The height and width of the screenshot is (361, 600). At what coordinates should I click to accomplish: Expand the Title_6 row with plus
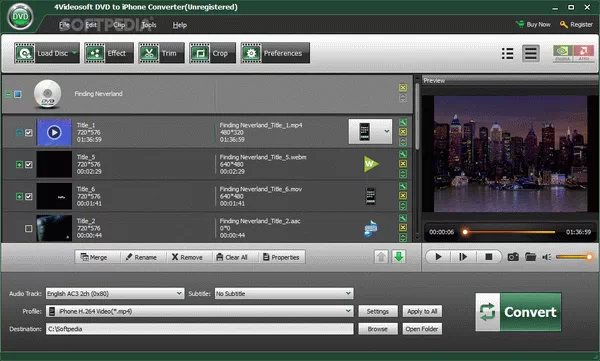pos(19,196)
